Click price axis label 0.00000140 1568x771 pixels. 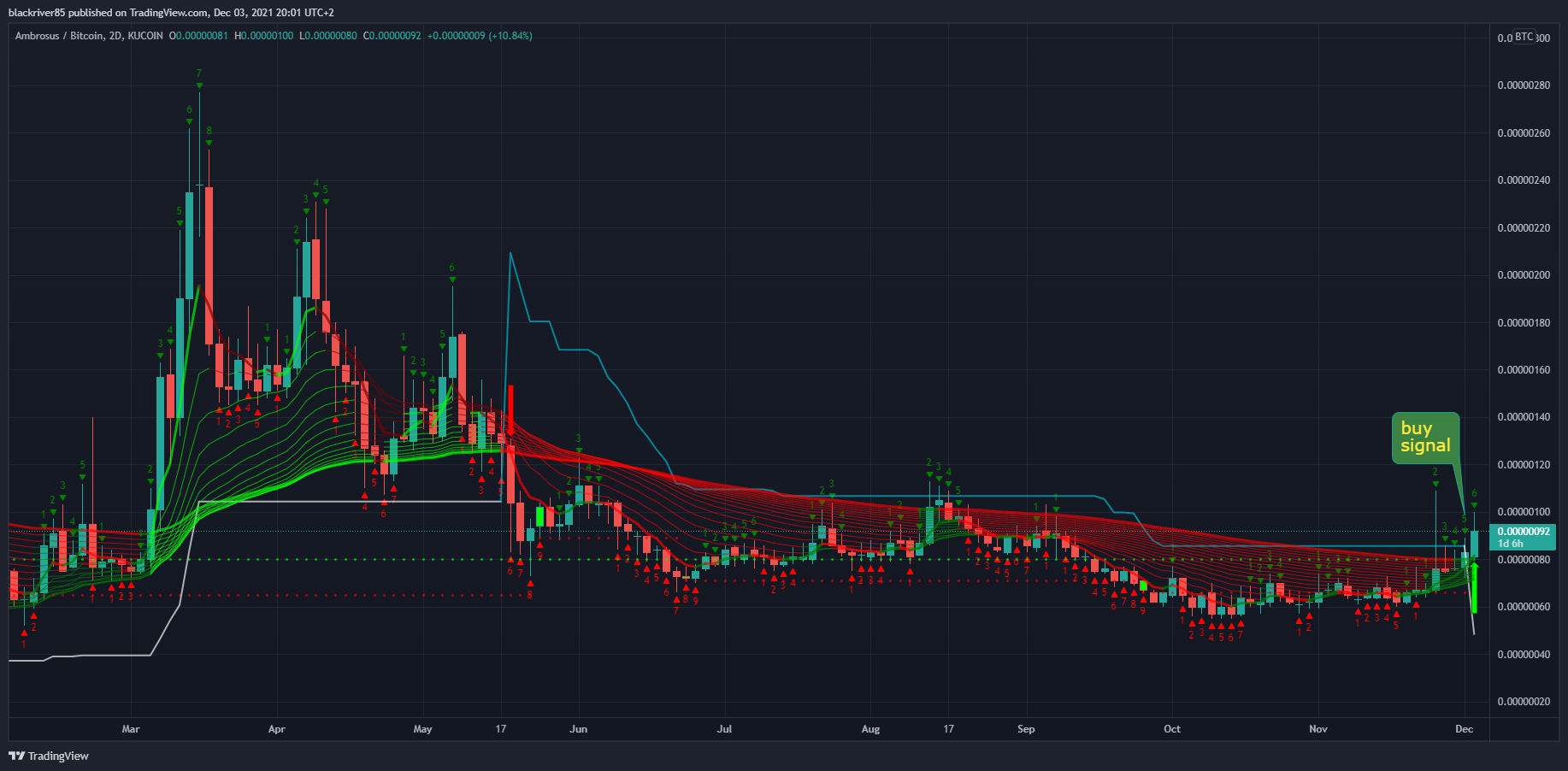pos(1524,417)
